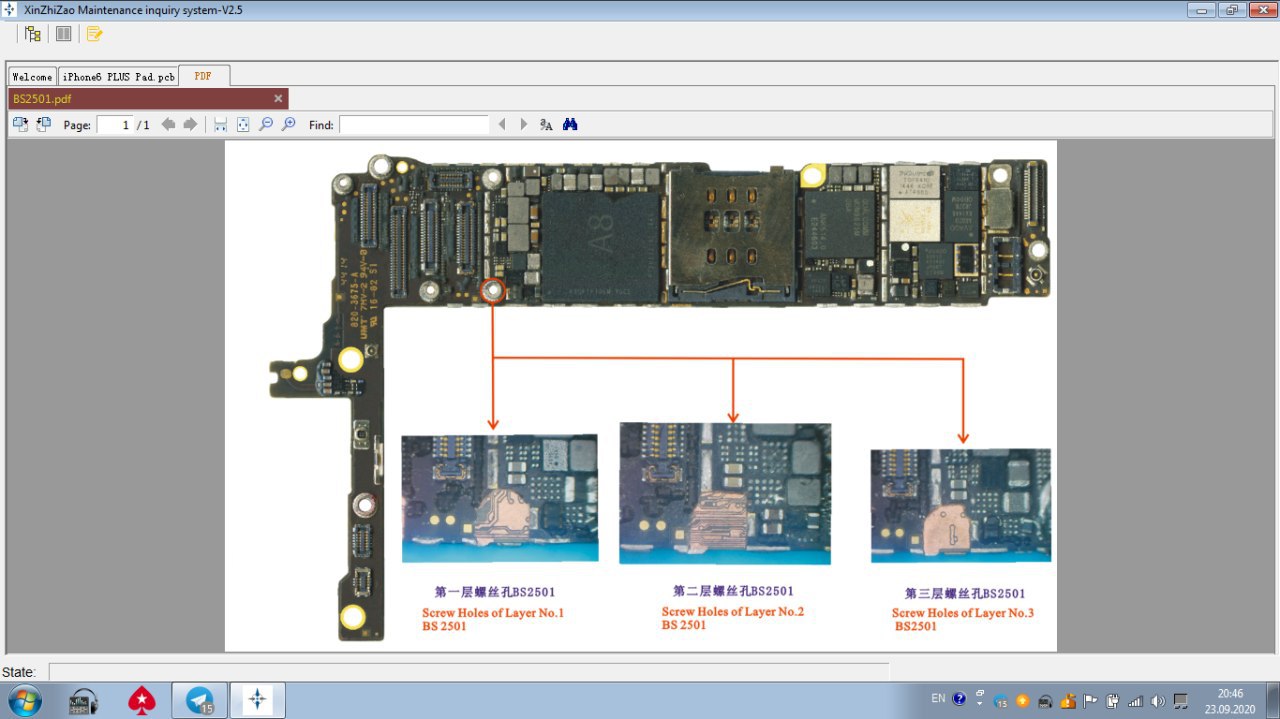Restore down the XinZhiZao window
The image size is (1280, 719).
[1231, 10]
